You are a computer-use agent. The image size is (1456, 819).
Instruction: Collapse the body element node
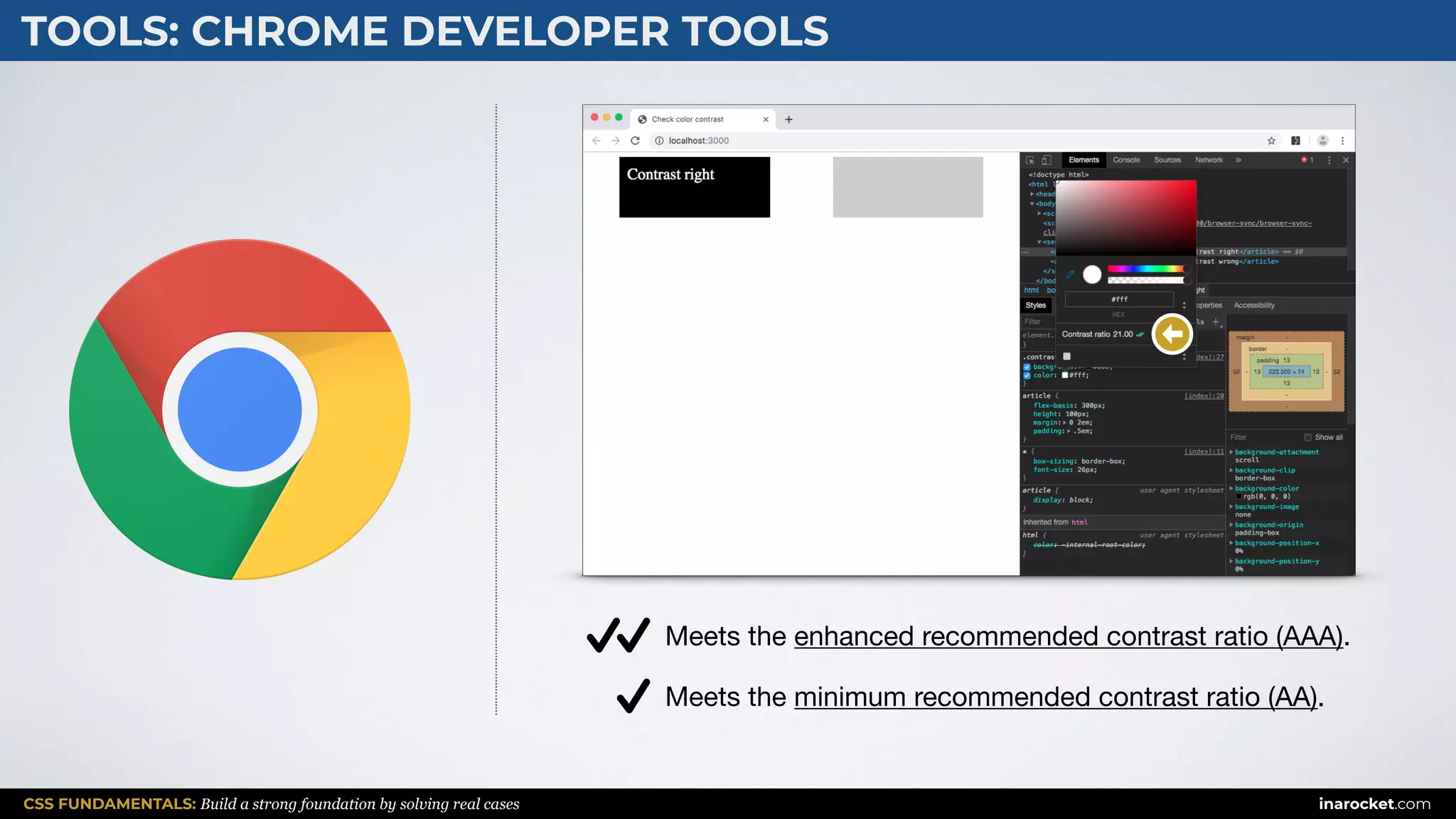click(x=1032, y=204)
